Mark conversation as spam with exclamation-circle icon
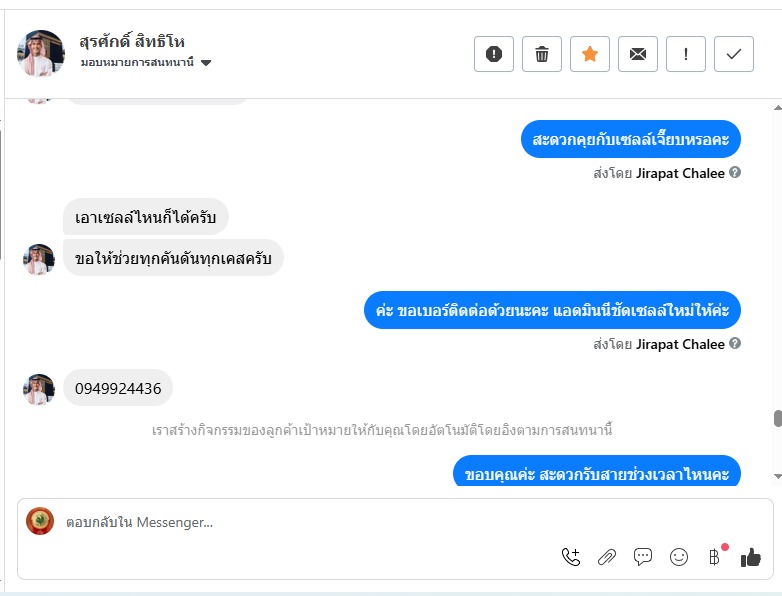This screenshot has height=596, width=782. [494, 54]
